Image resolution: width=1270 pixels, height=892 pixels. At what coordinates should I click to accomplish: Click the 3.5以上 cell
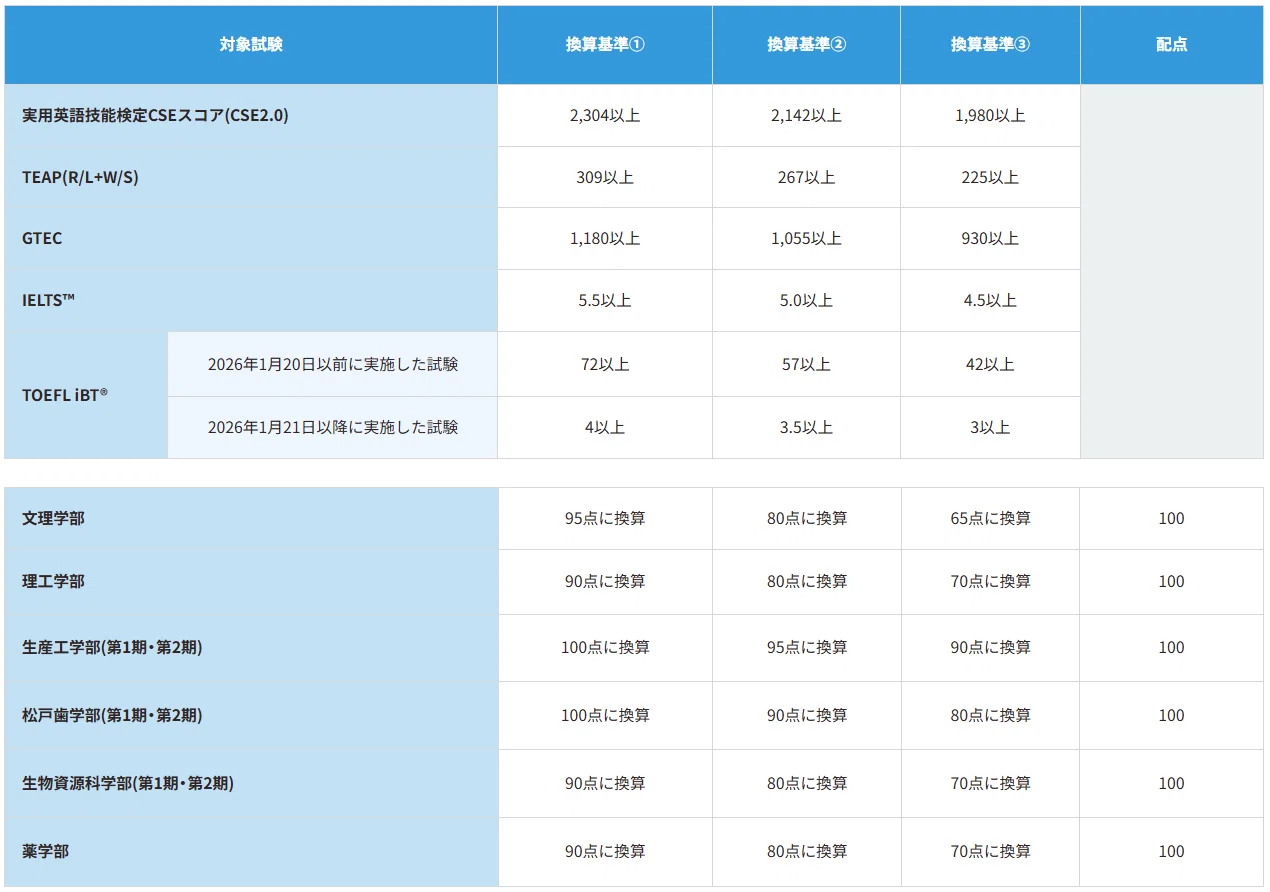click(806, 427)
